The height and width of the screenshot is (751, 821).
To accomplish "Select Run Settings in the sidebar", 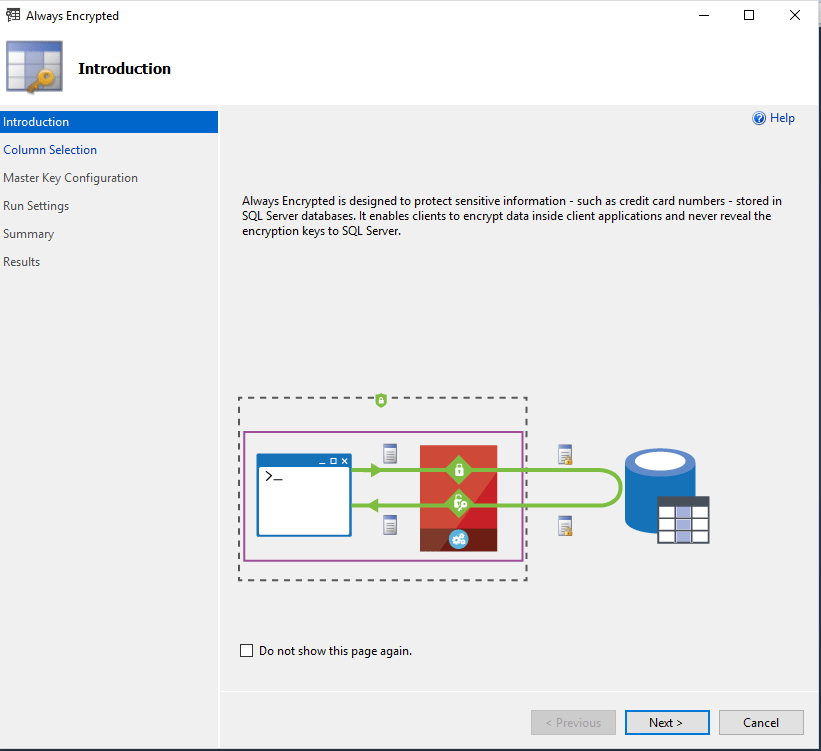I will tap(36, 206).
